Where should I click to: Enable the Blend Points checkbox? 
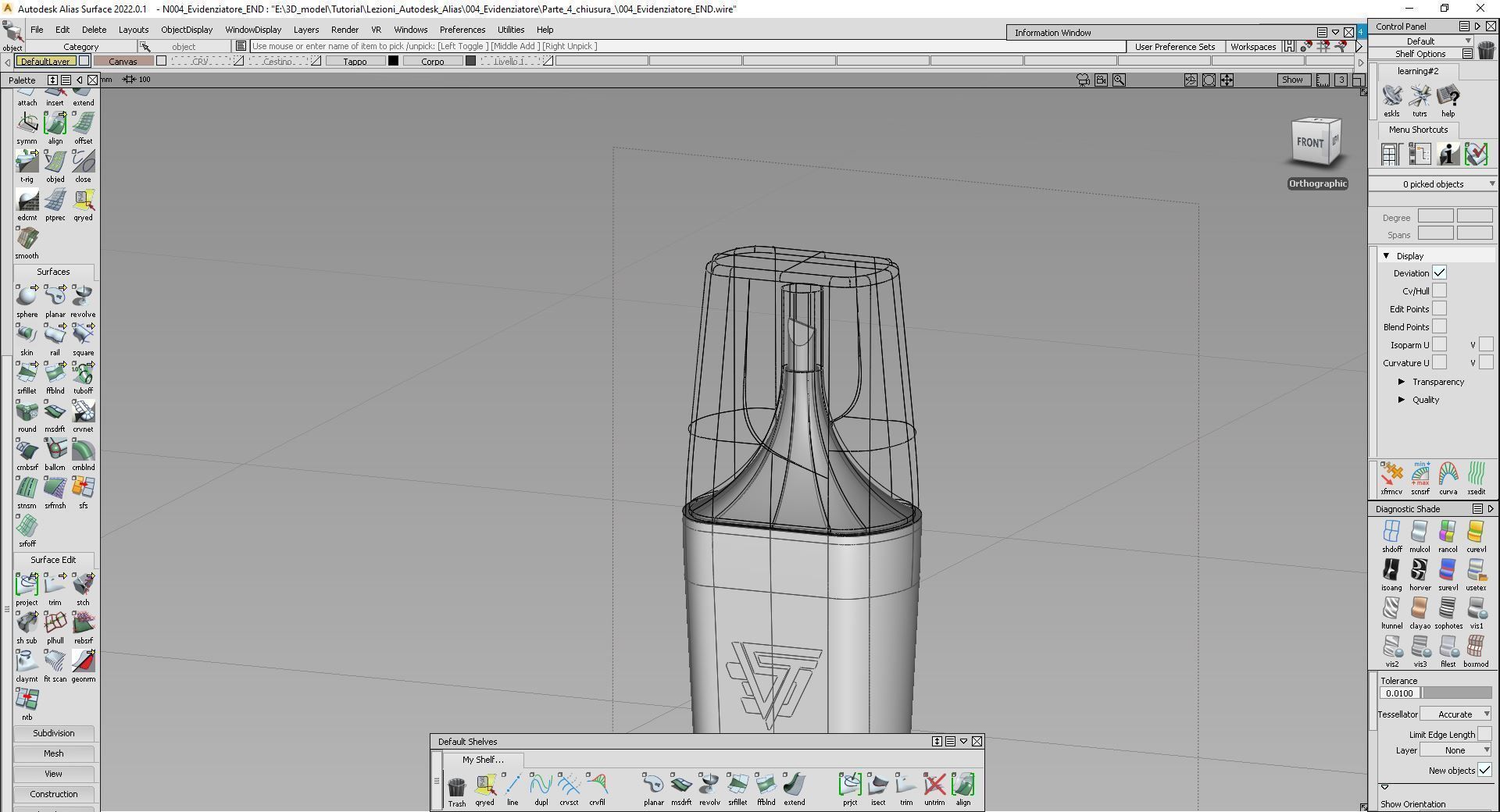coord(1439,326)
